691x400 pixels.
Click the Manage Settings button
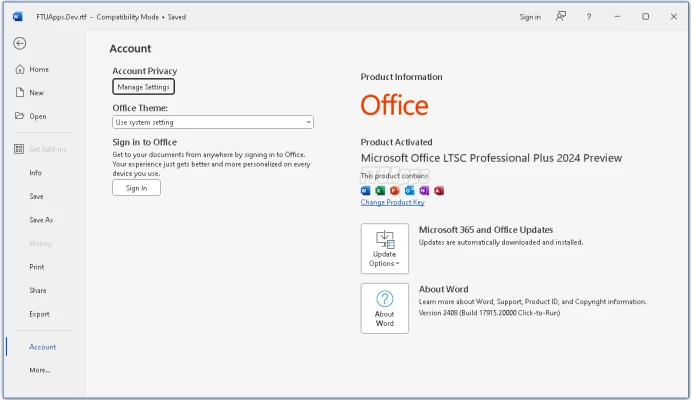point(143,87)
